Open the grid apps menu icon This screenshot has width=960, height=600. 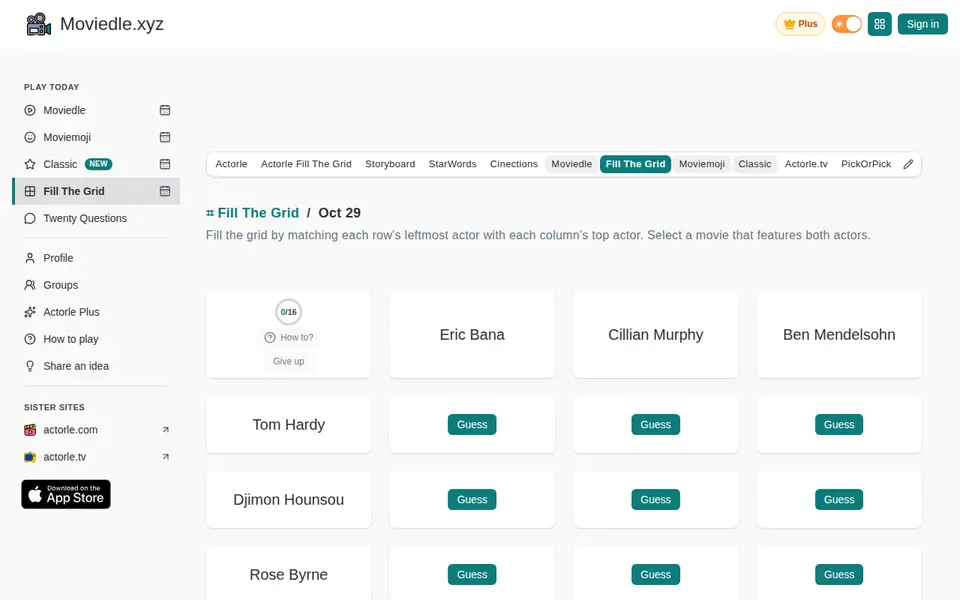[879, 24]
